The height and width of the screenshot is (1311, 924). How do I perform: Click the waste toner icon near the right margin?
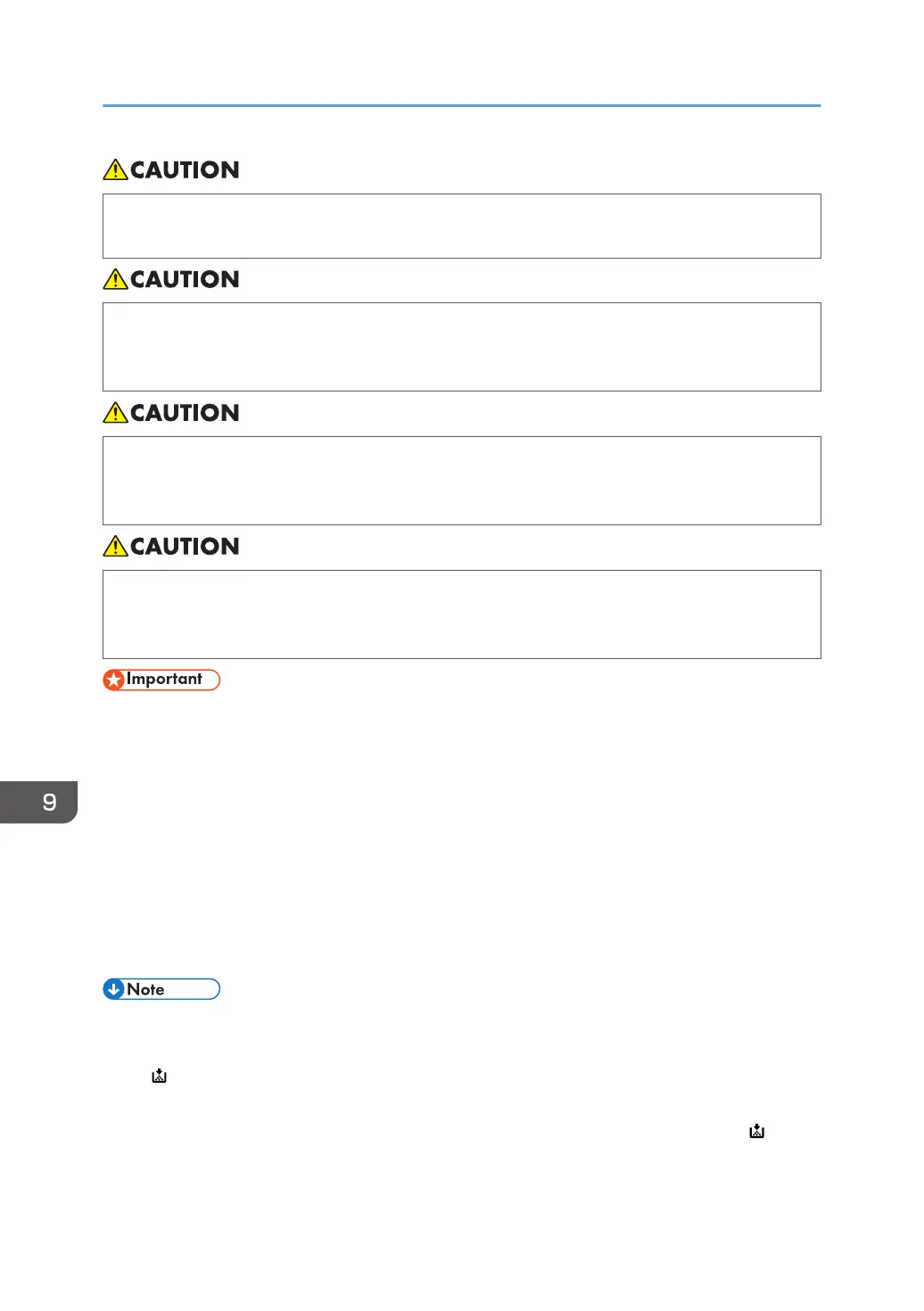point(756,1131)
